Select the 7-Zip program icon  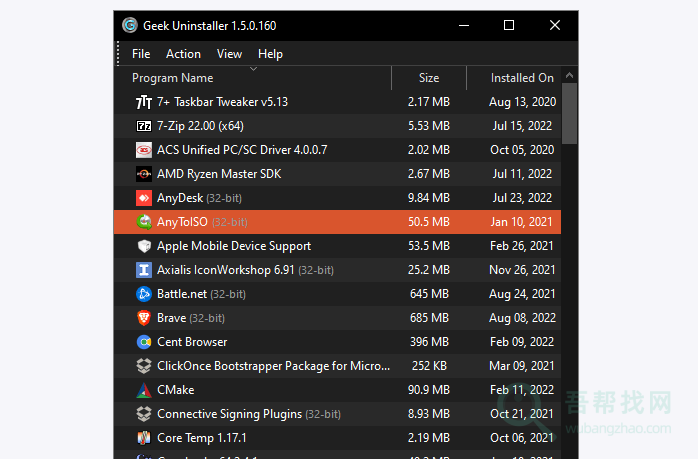point(144,126)
